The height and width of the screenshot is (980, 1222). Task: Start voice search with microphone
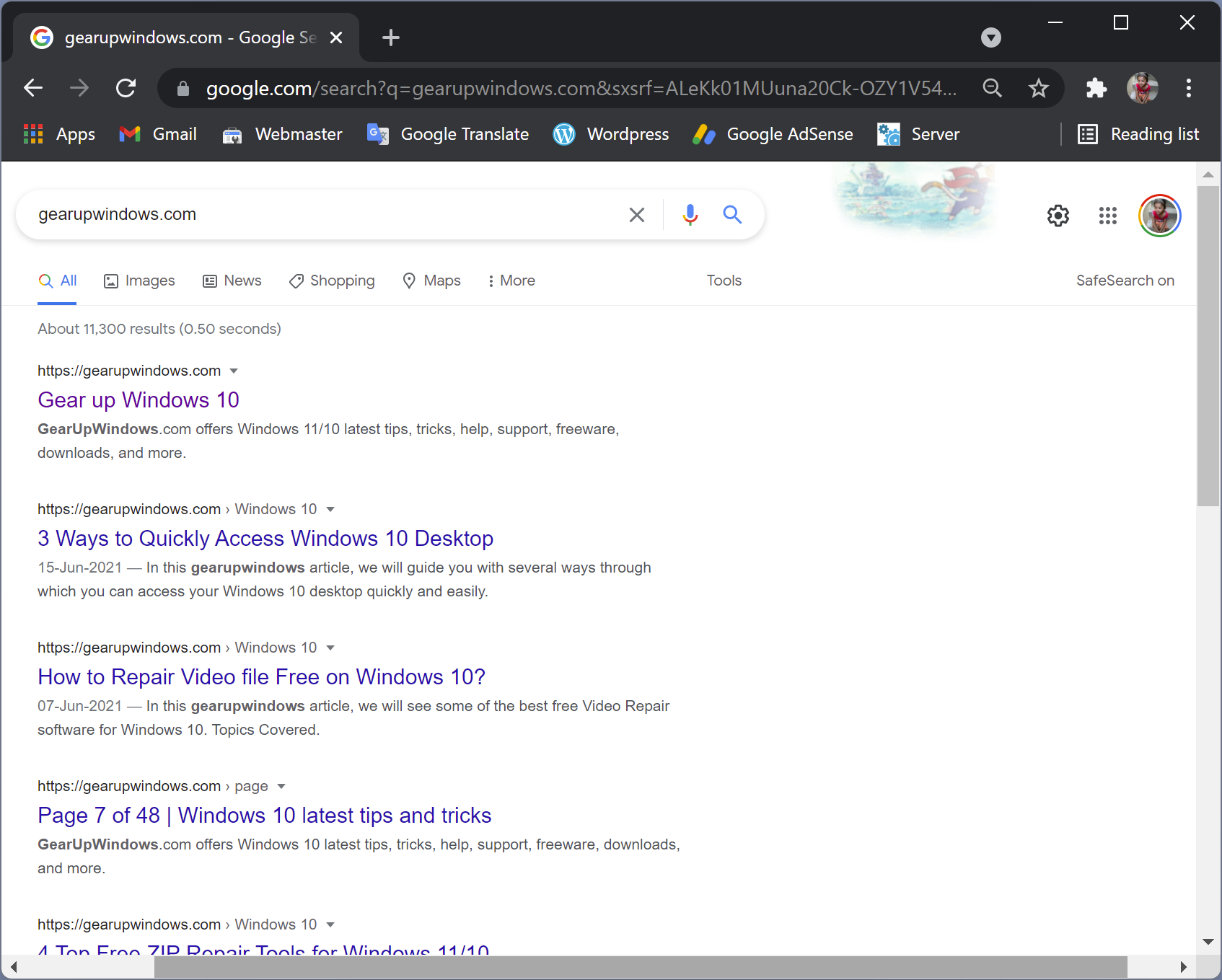[x=690, y=215]
